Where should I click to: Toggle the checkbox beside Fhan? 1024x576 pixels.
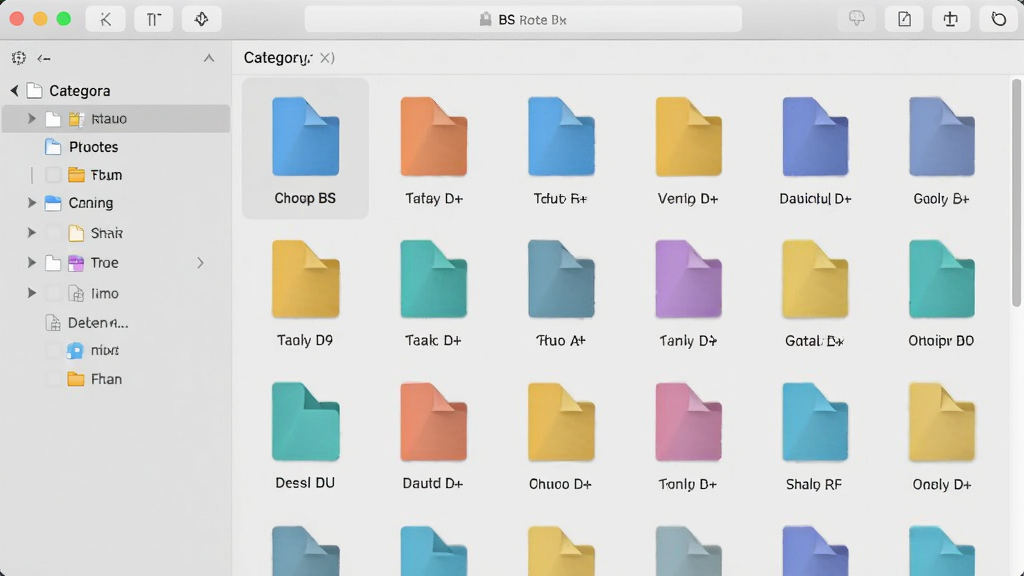(53, 379)
